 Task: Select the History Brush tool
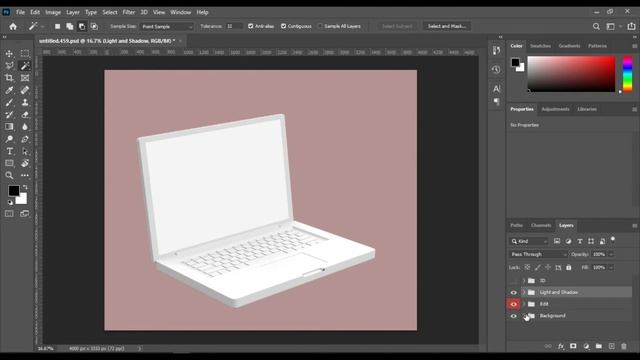9,115
